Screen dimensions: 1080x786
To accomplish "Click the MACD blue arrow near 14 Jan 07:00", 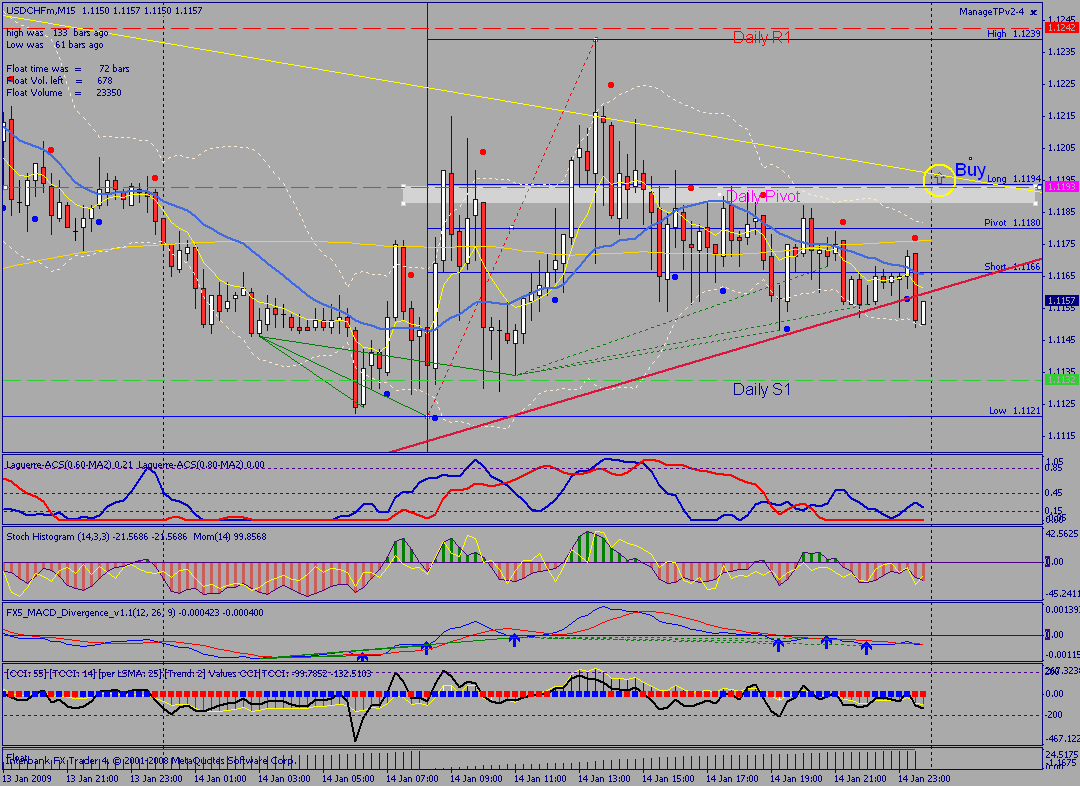I will pos(426,648).
